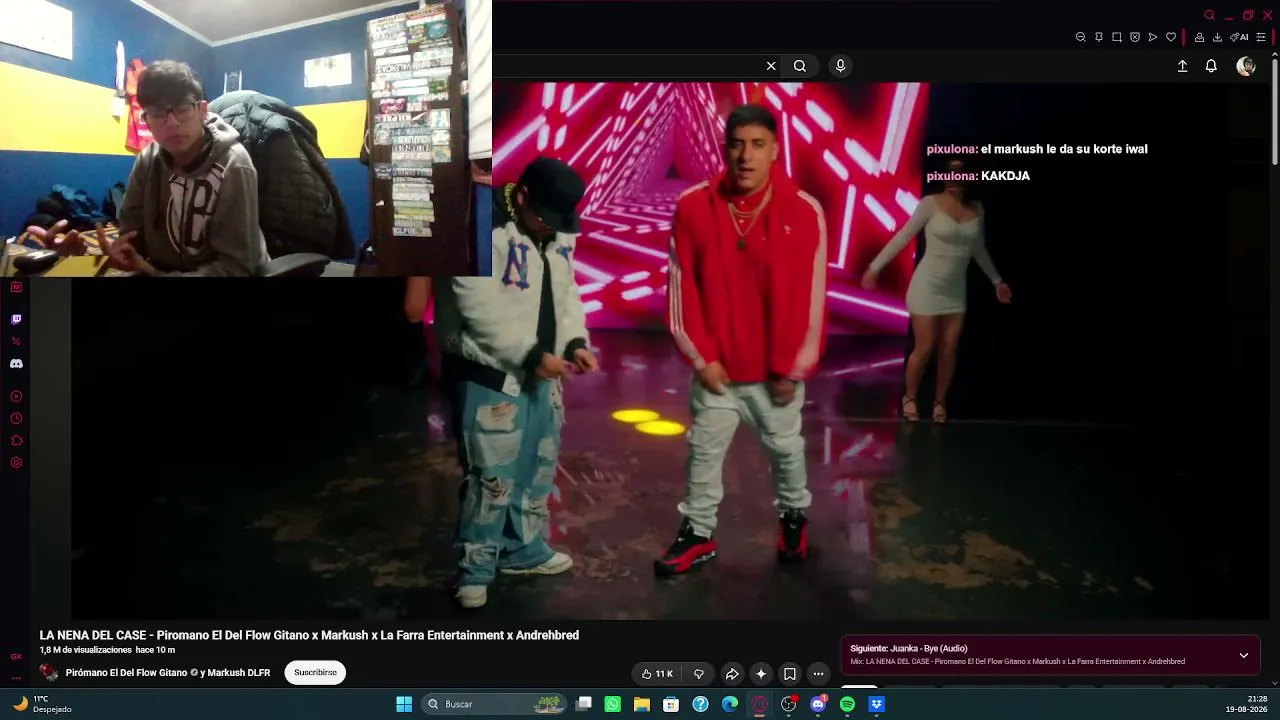This screenshot has width=1280, height=720.
Task: Share the video with the arrow button
Action: pyautogui.click(x=732, y=674)
